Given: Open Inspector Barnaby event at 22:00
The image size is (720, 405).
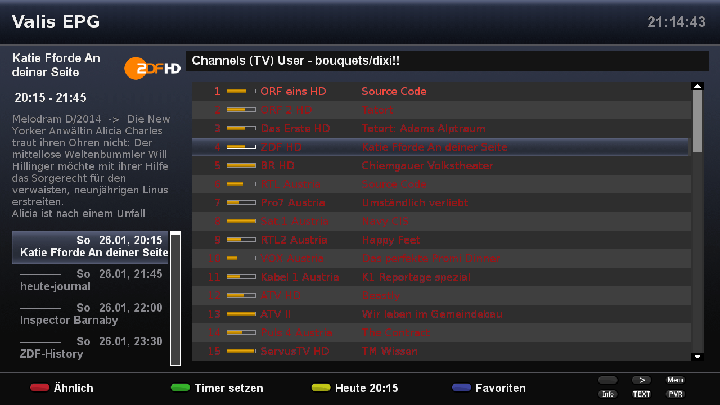Looking at the screenshot, I should (x=90, y=314).
